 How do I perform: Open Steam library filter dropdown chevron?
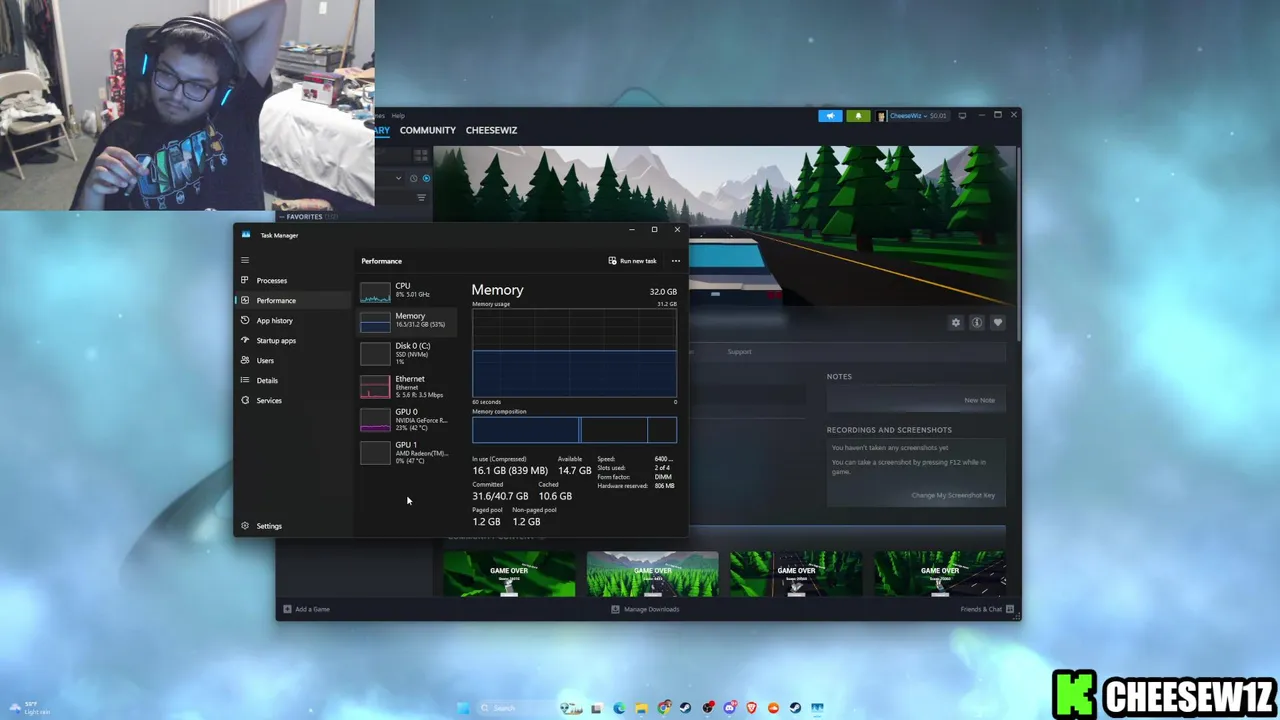tap(398, 178)
